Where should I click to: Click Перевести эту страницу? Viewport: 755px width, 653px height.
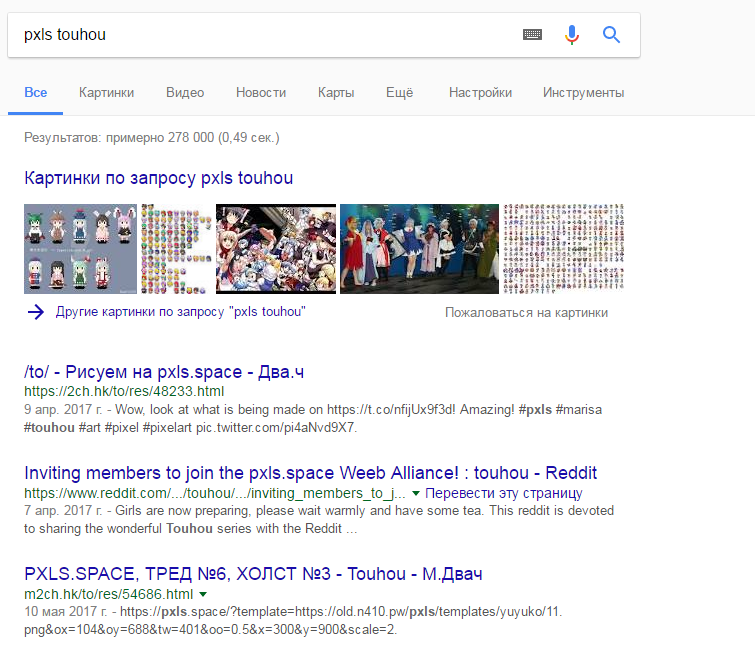click(504, 493)
